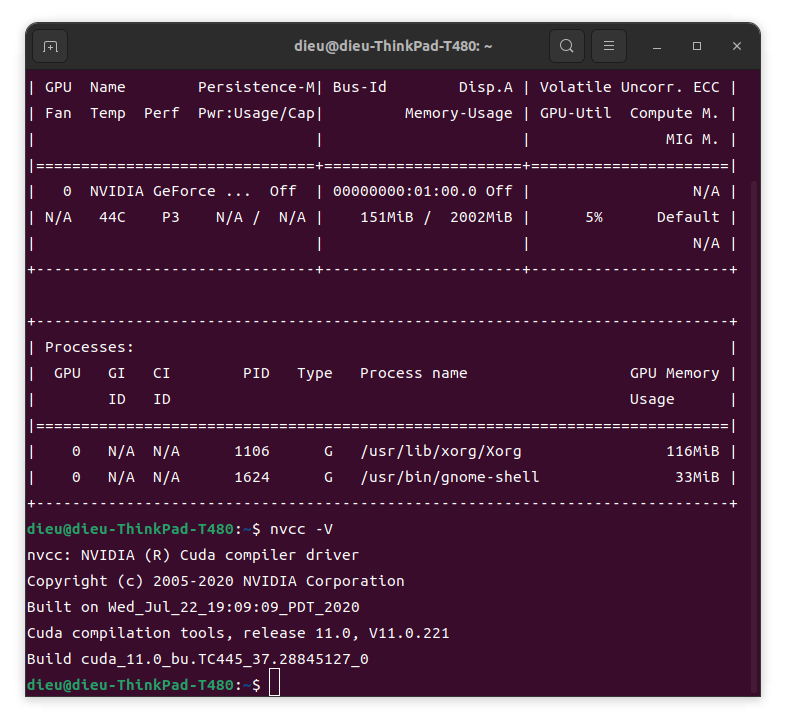Open the terminal search
Viewport: 786px width, 725px height.
coord(566,46)
